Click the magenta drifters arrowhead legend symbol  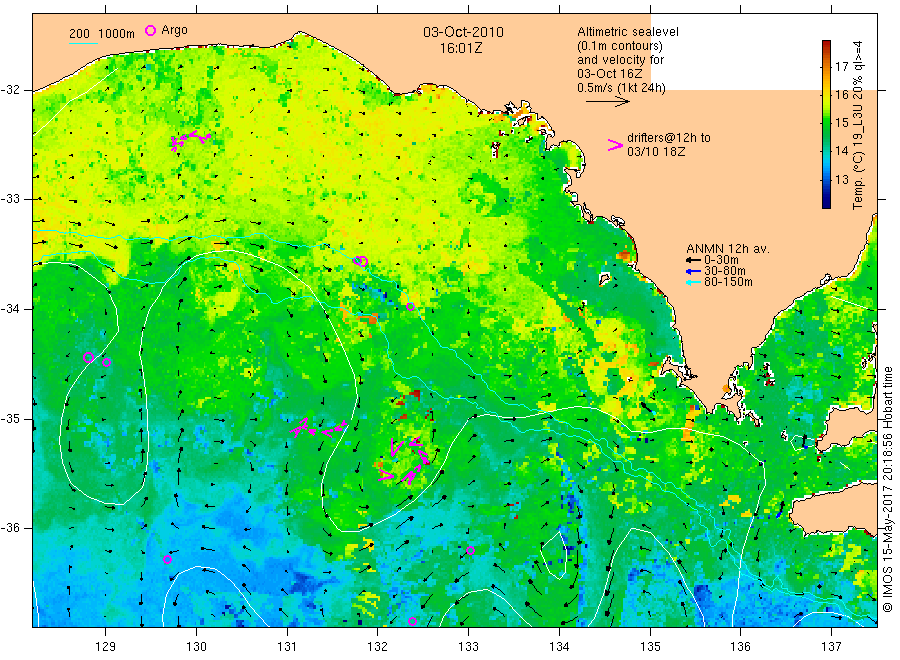615,145
